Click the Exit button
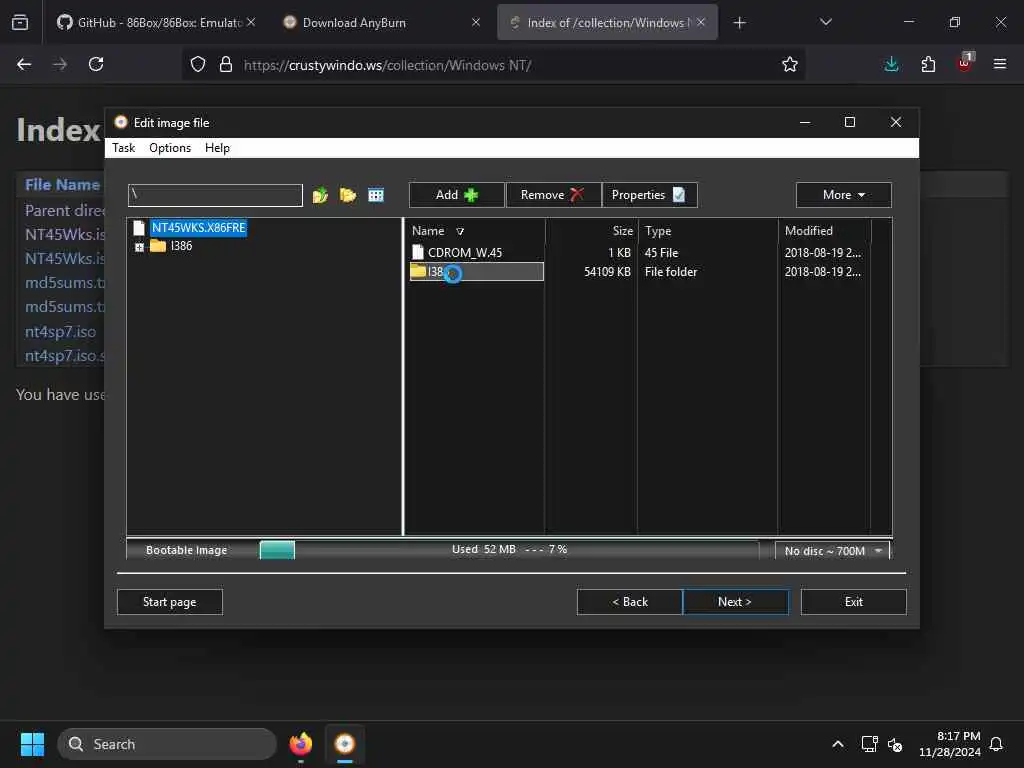1024x768 pixels. coord(854,601)
